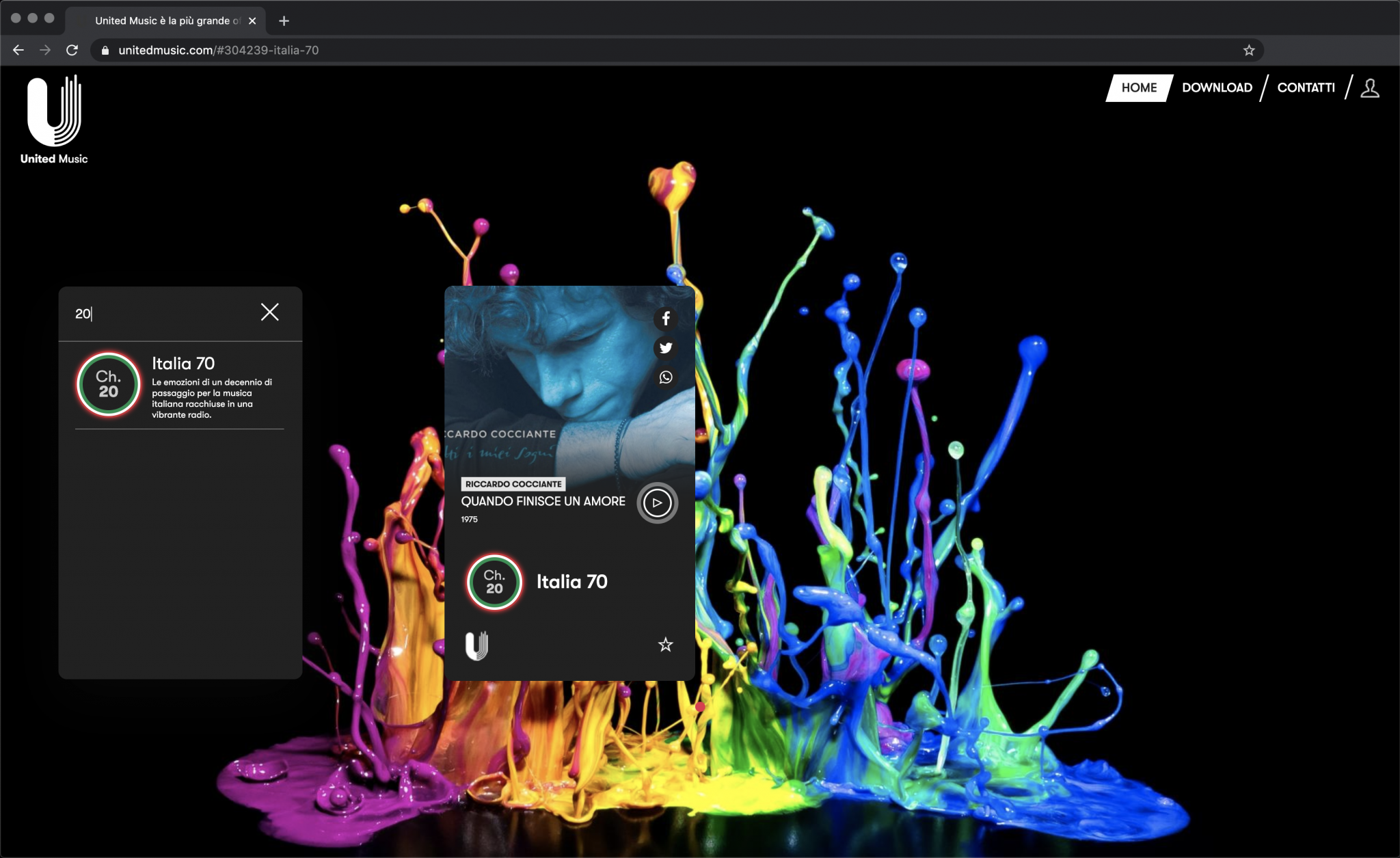Open a new browser tab

[284, 21]
